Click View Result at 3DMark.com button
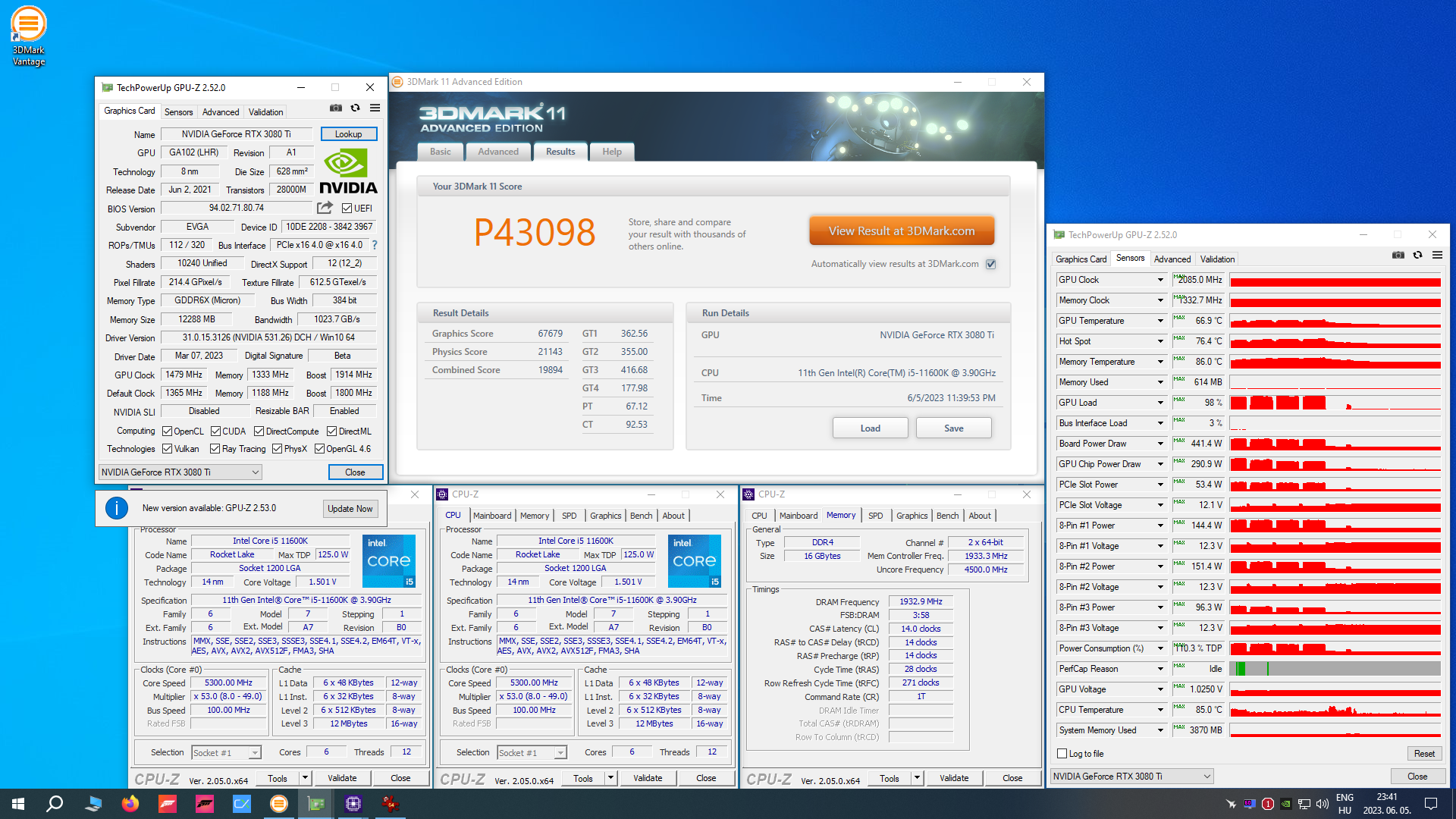 pyautogui.click(x=902, y=231)
